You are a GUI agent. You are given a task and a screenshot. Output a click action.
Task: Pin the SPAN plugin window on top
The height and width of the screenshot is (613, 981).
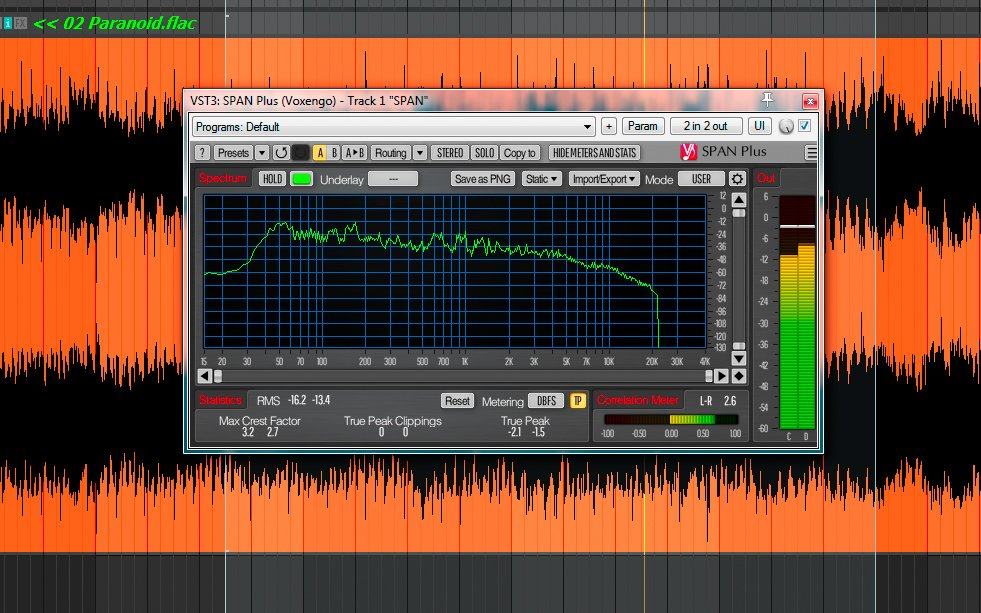pos(768,99)
